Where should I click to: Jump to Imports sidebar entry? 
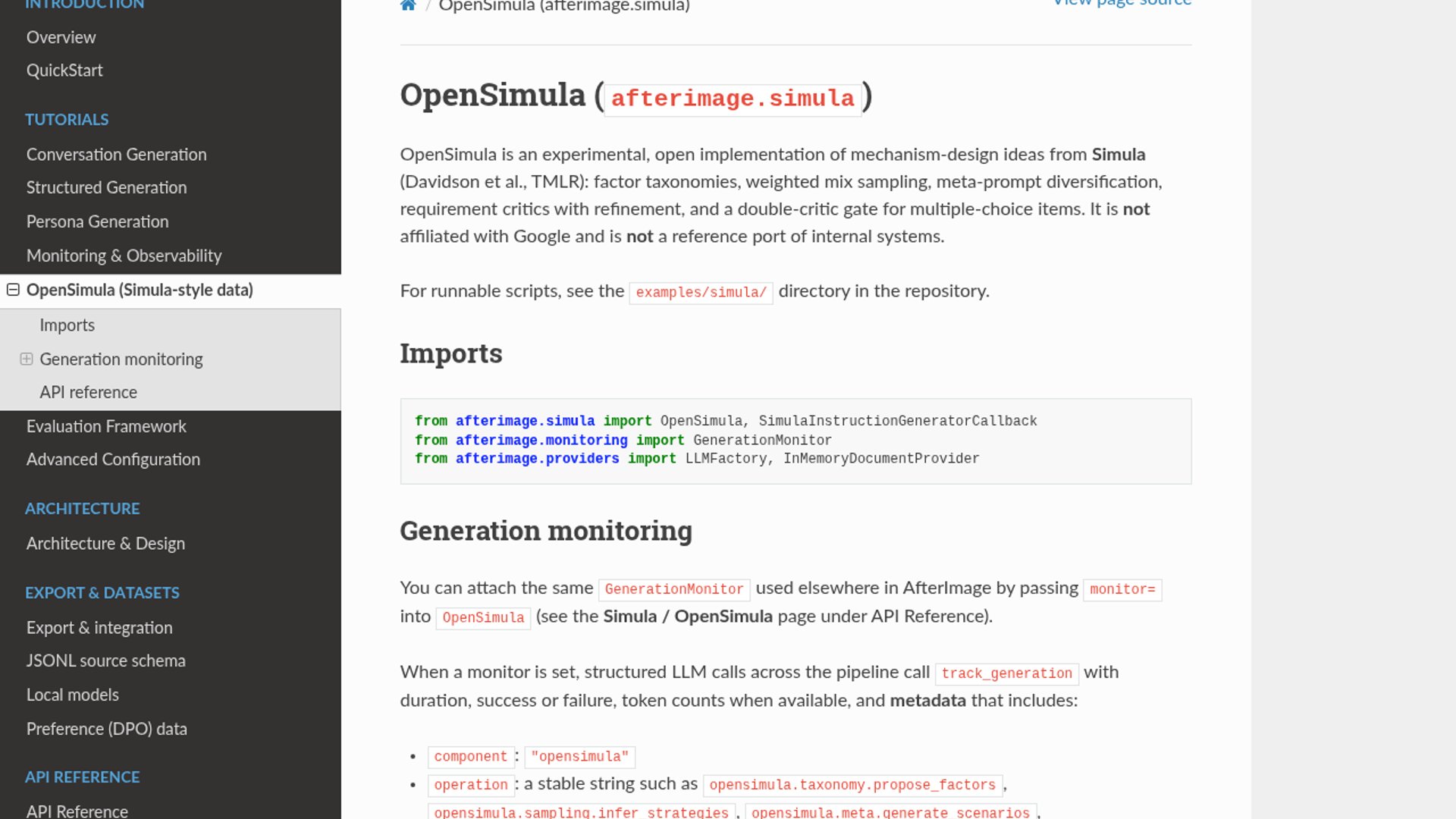pyautogui.click(x=67, y=325)
